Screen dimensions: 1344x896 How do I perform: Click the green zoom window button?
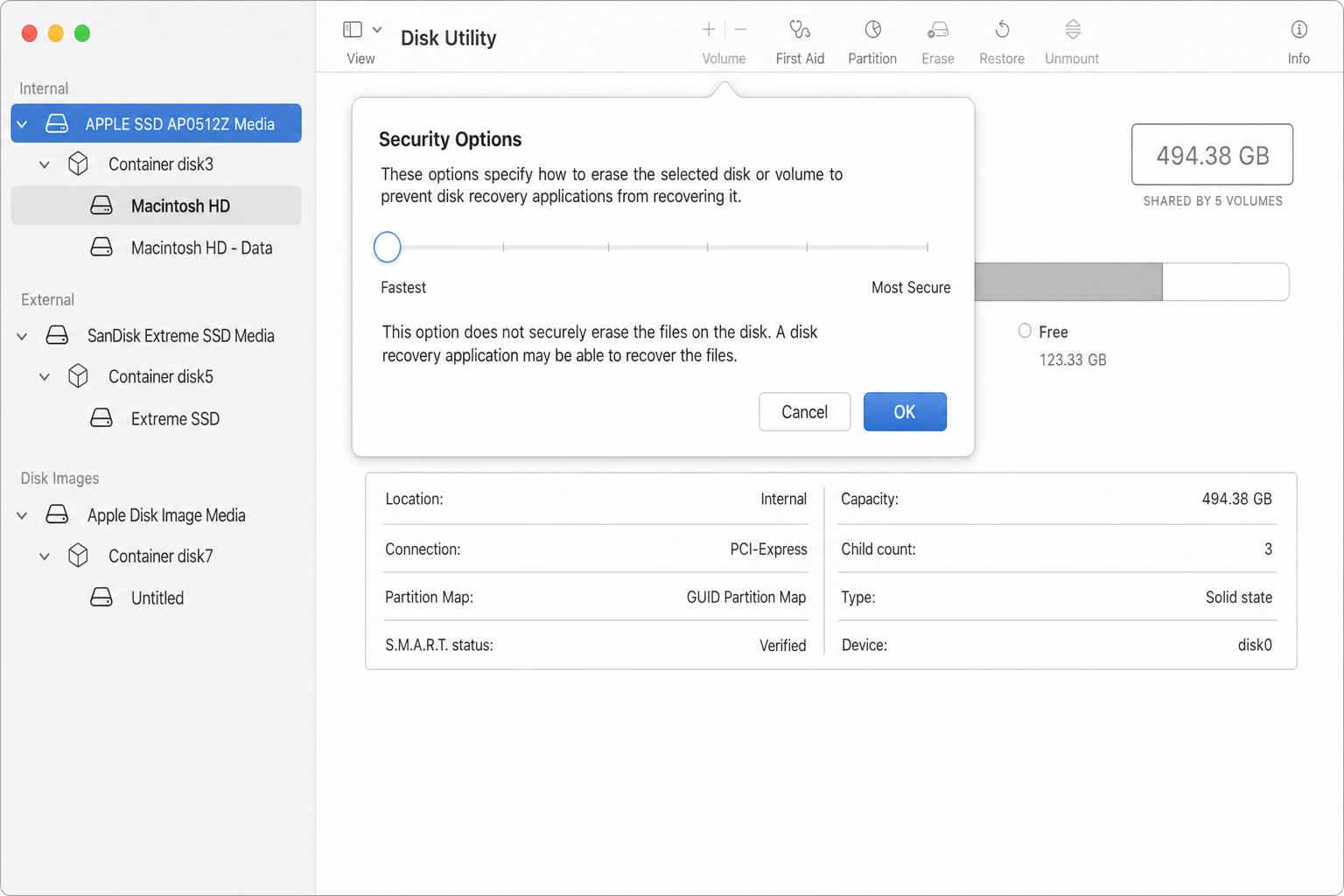[x=82, y=33]
